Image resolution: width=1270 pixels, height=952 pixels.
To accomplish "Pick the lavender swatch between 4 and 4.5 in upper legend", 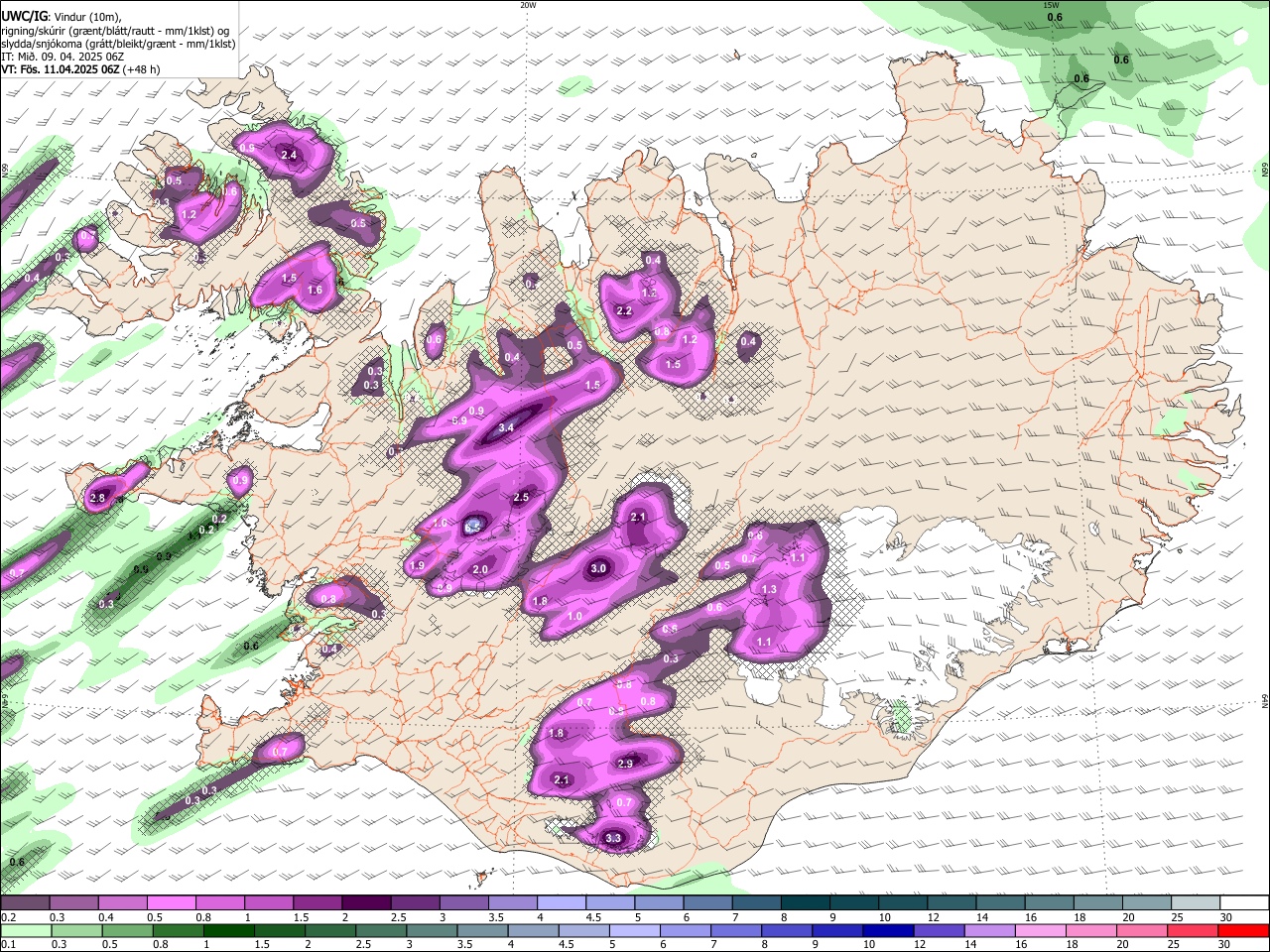I will pos(560,902).
